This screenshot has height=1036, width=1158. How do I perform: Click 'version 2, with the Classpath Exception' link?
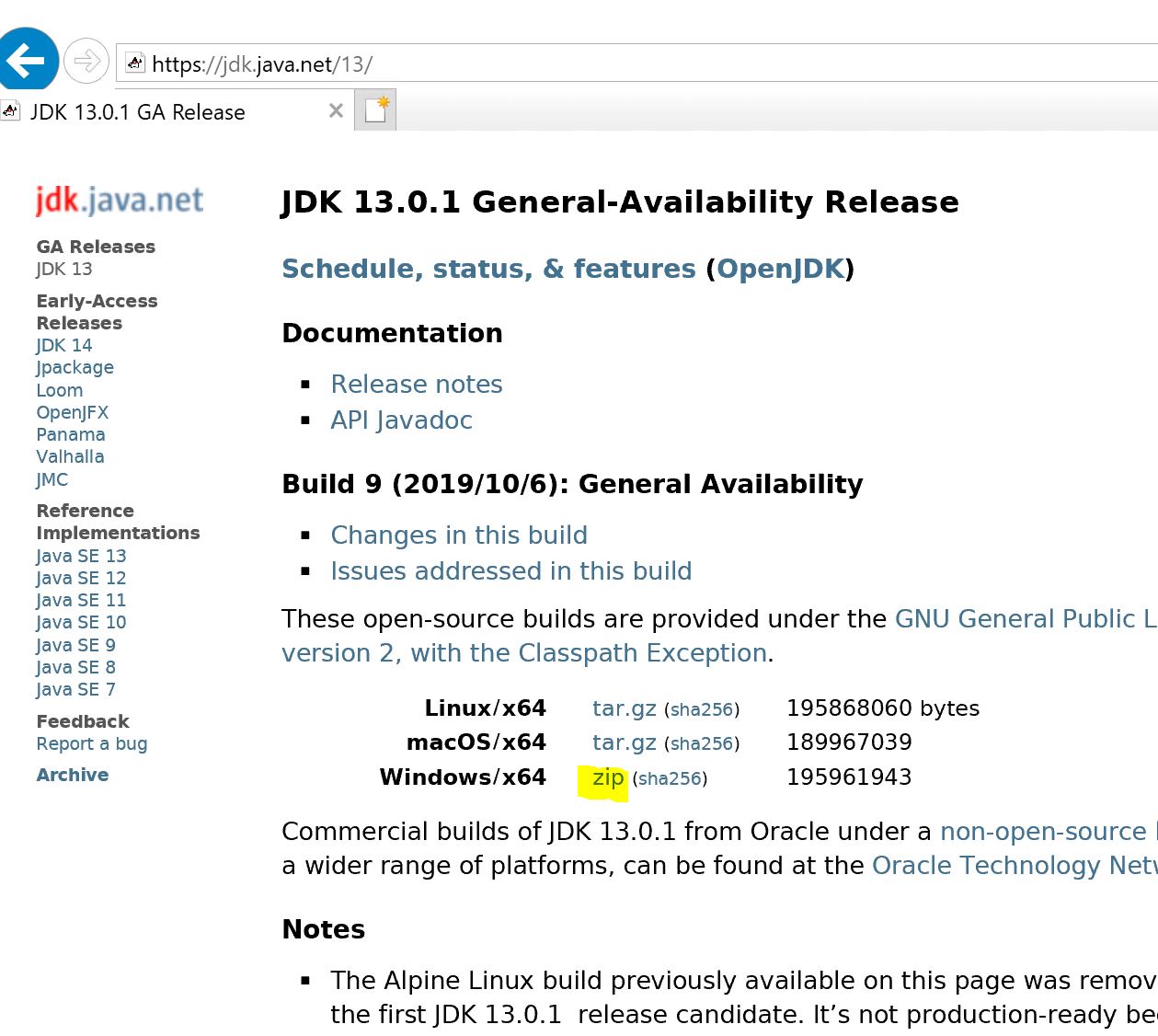point(524,652)
